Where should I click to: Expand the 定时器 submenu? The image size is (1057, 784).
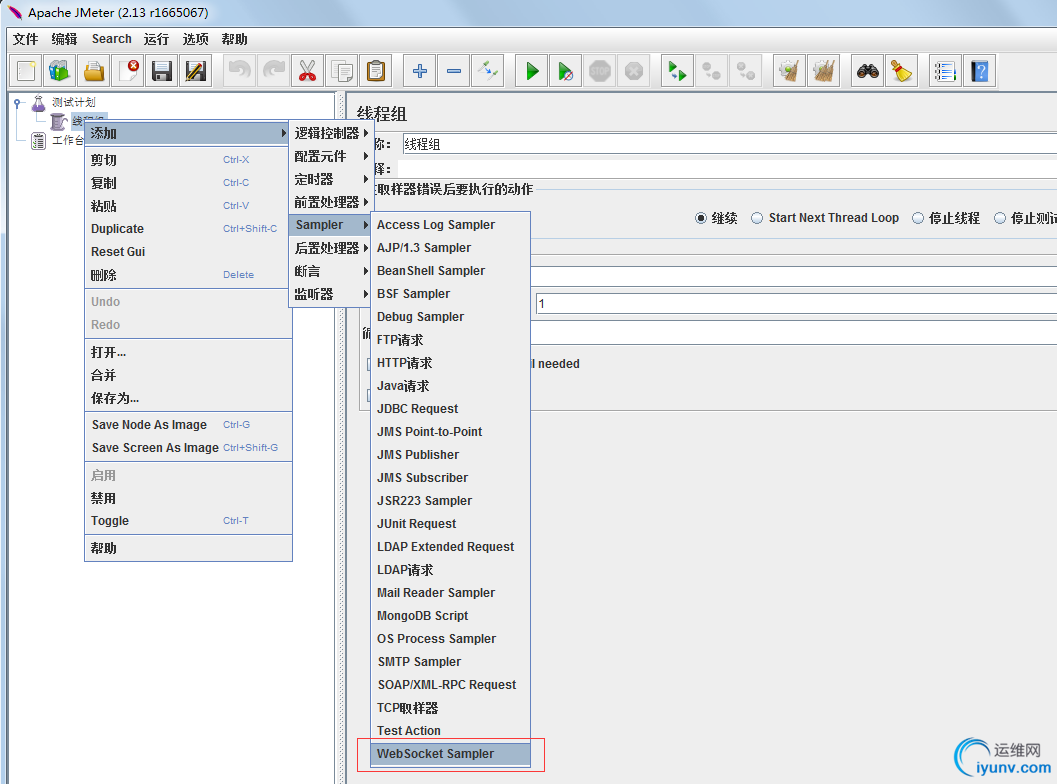pos(330,179)
